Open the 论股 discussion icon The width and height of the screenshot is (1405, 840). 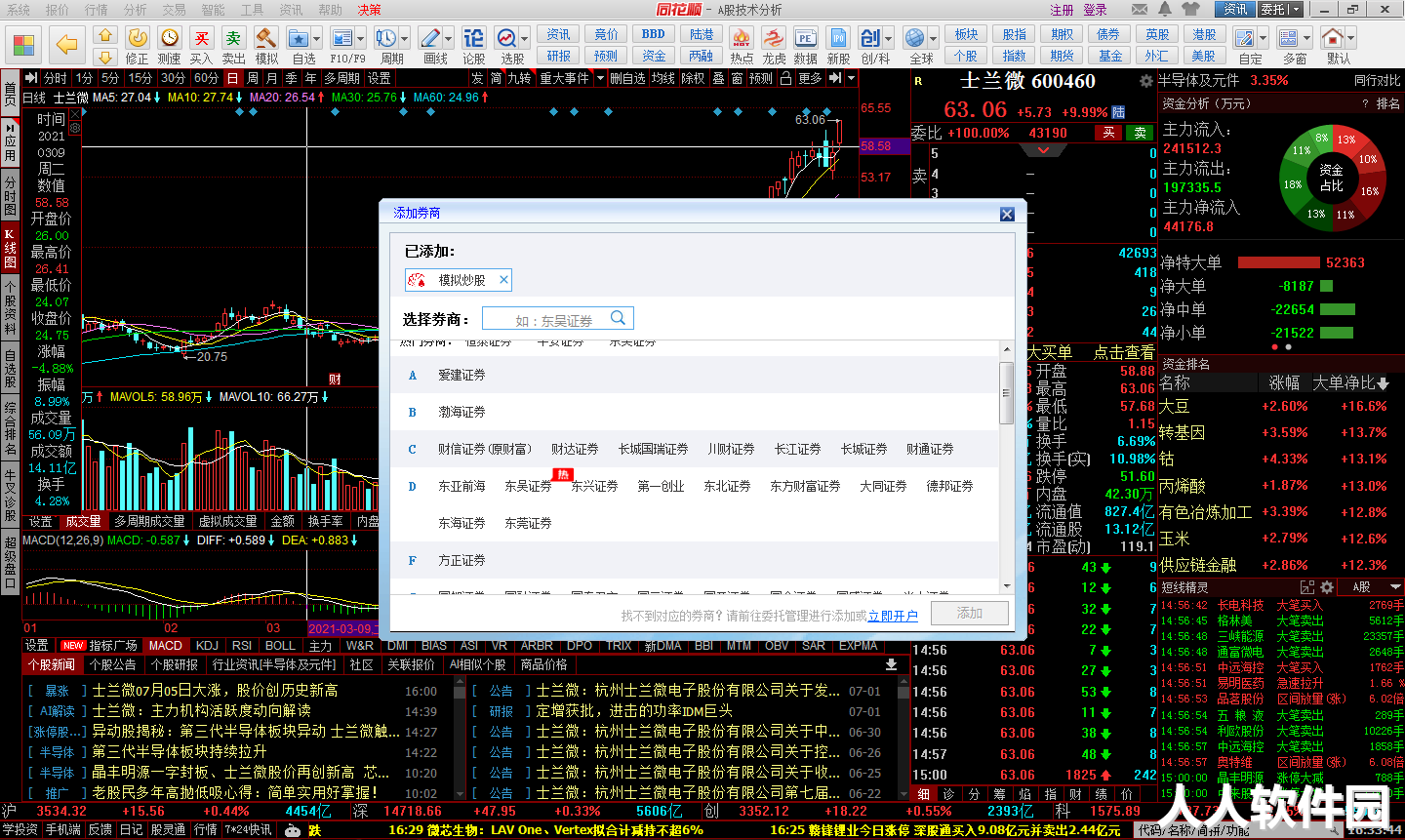[x=474, y=37]
